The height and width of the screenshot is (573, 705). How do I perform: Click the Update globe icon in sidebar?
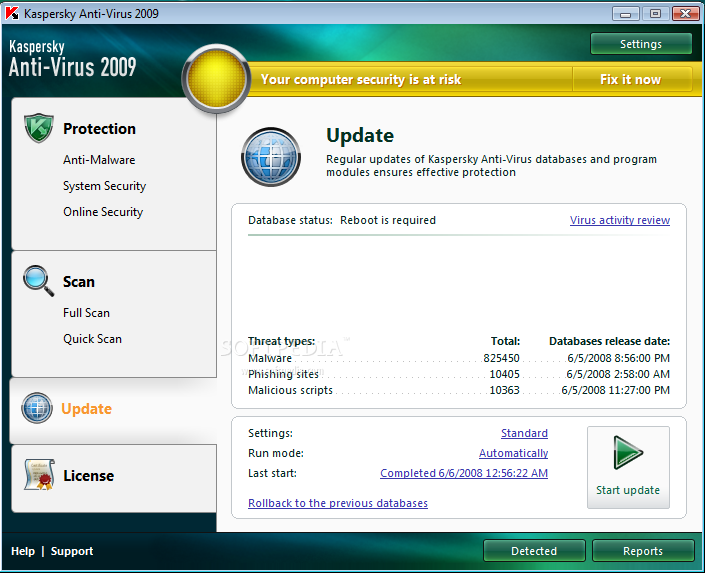point(37,408)
